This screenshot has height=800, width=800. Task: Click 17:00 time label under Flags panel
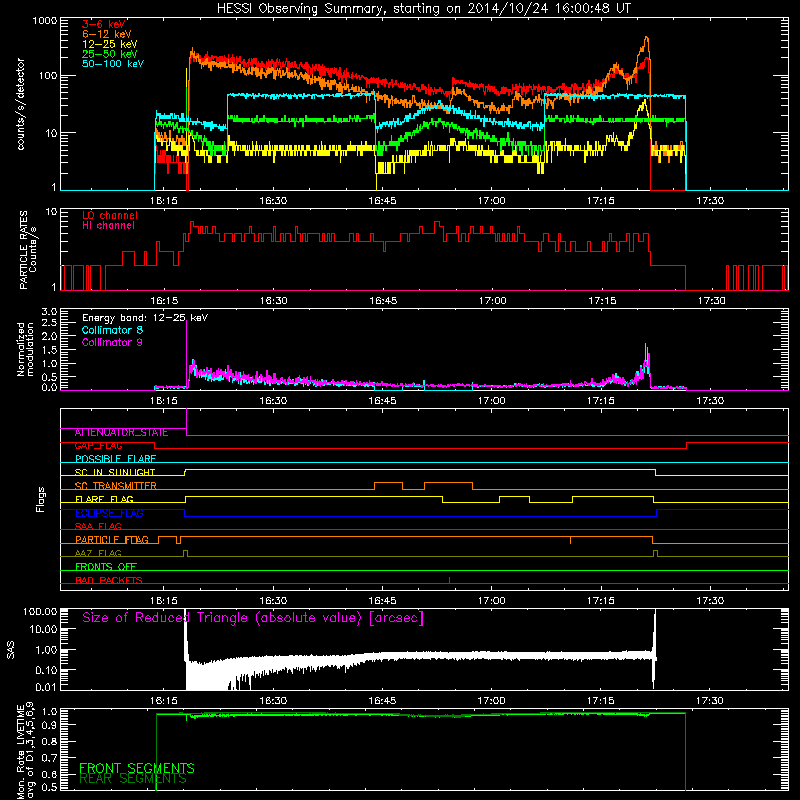point(492,601)
